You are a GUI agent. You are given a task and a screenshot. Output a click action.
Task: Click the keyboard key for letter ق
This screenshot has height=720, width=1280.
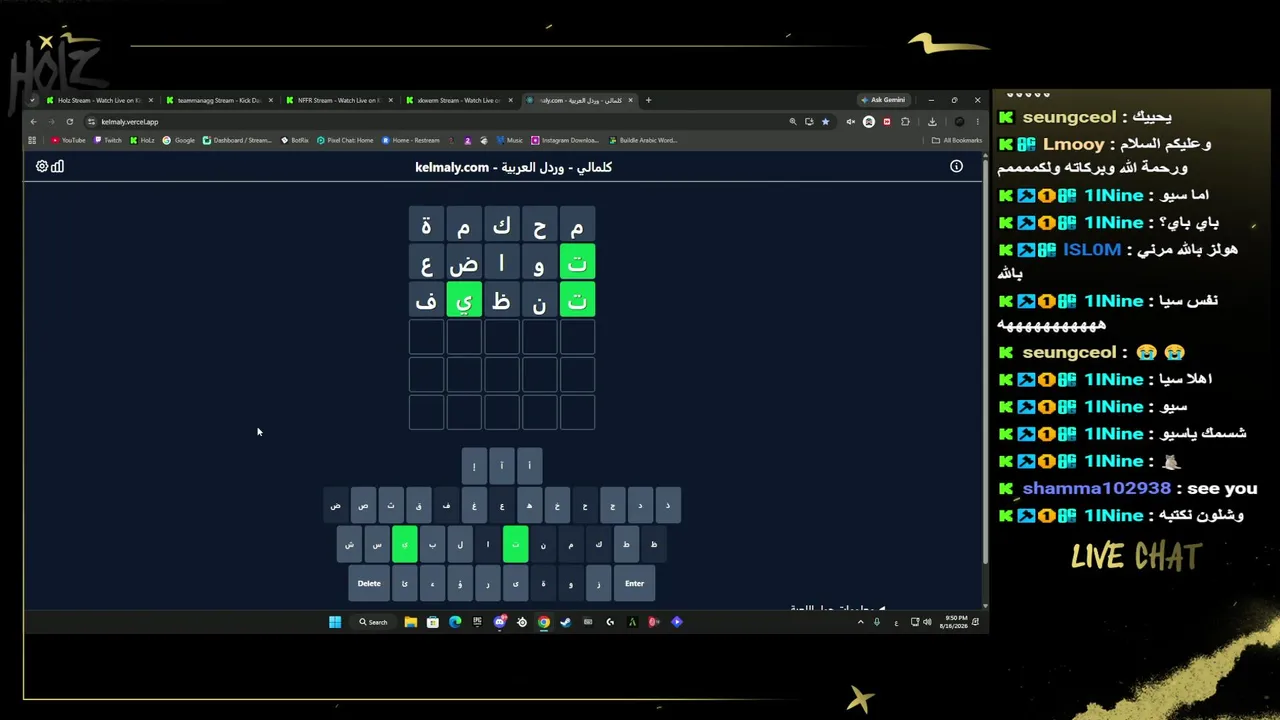point(419,505)
